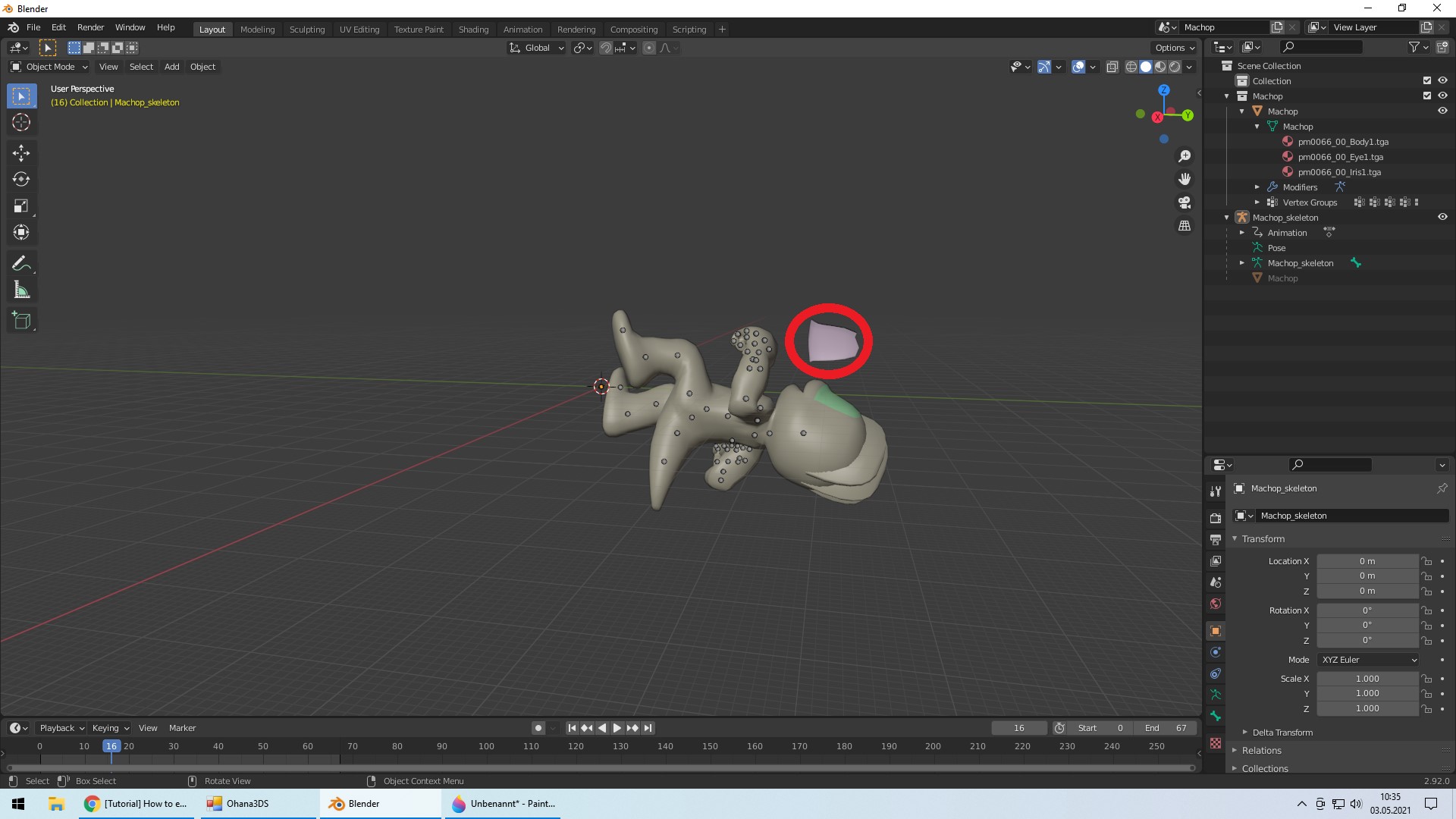Open the Render menu
The image size is (1456, 819).
point(90,27)
